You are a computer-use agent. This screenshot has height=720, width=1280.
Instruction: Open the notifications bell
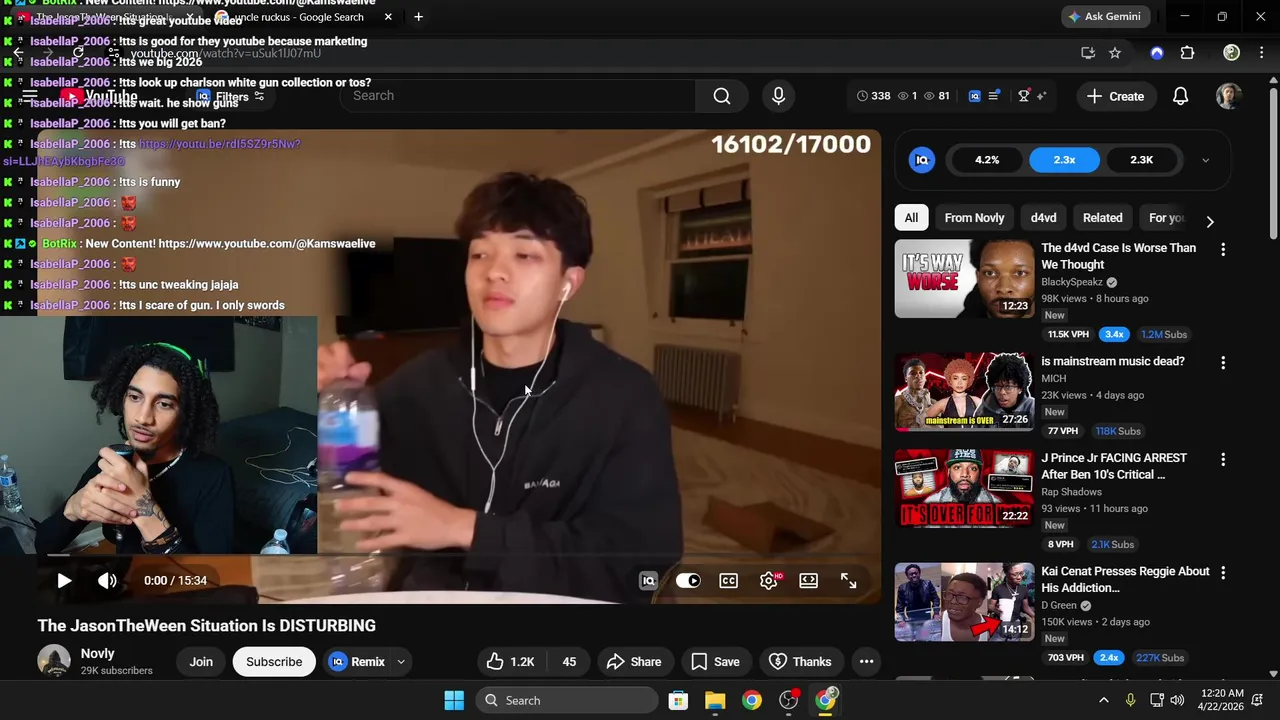coord(1180,96)
